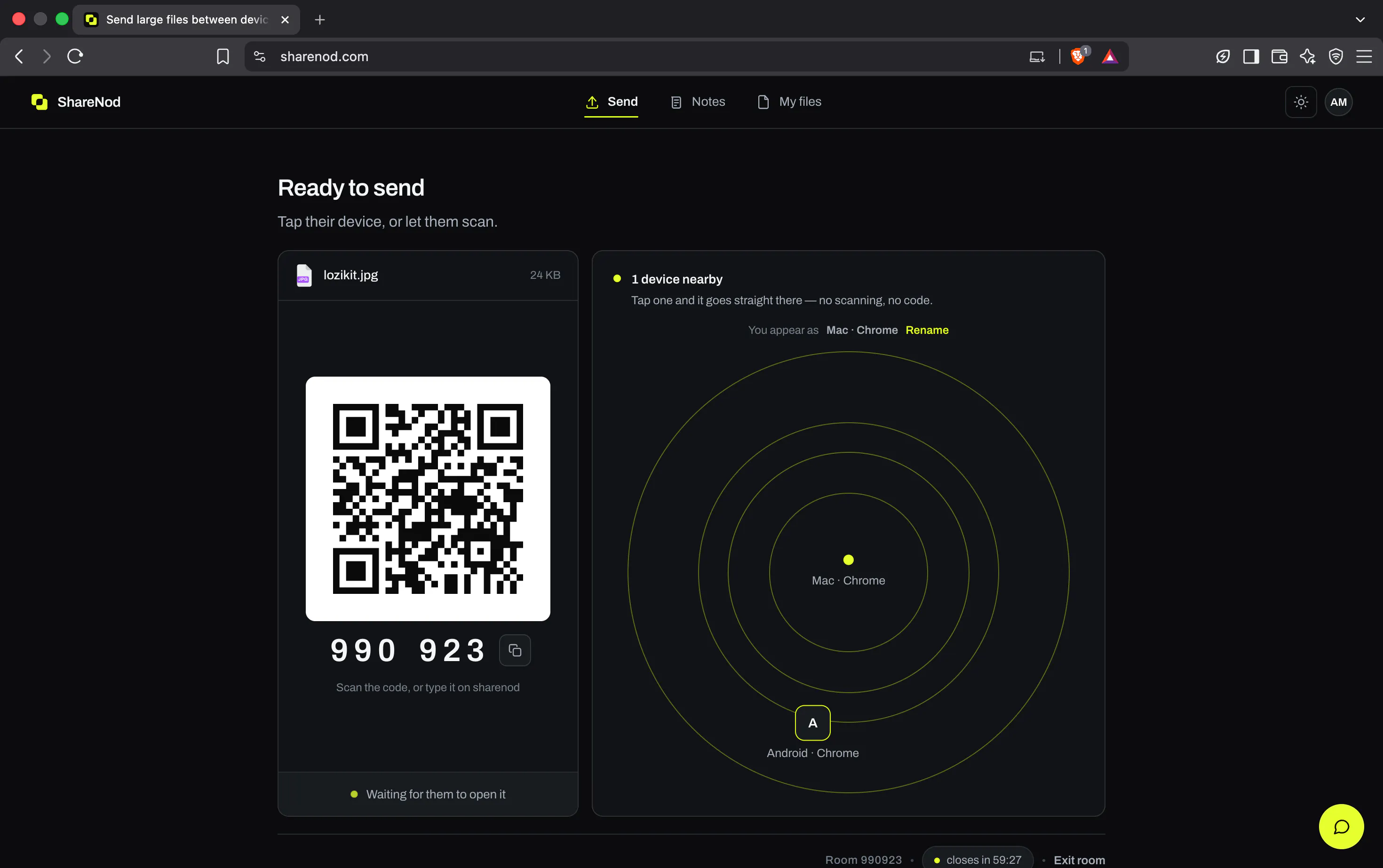Bookmark this page
The width and height of the screenshot is (1383, 868).
click(223, 56)
